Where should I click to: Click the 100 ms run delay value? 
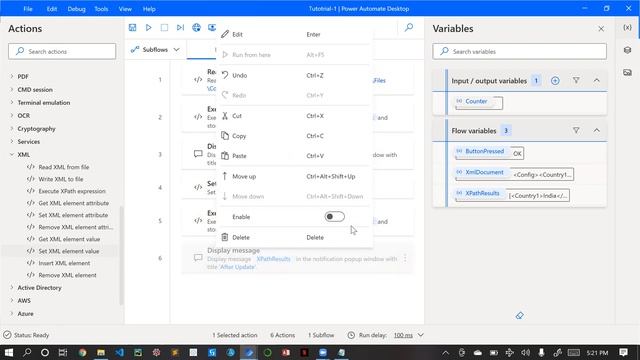403,335
